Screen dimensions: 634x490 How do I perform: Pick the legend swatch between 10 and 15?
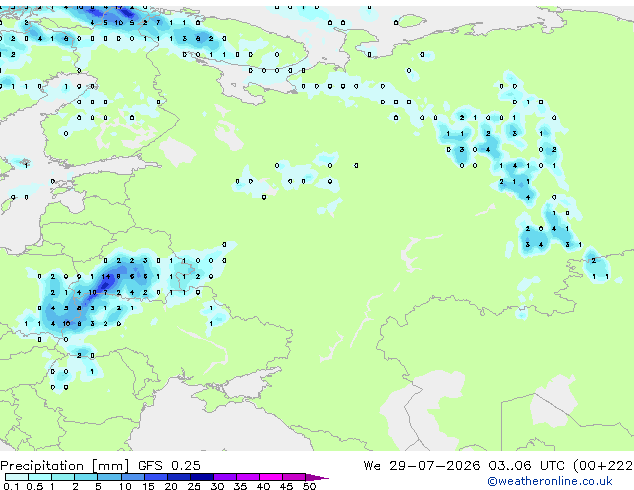point(132,477)
